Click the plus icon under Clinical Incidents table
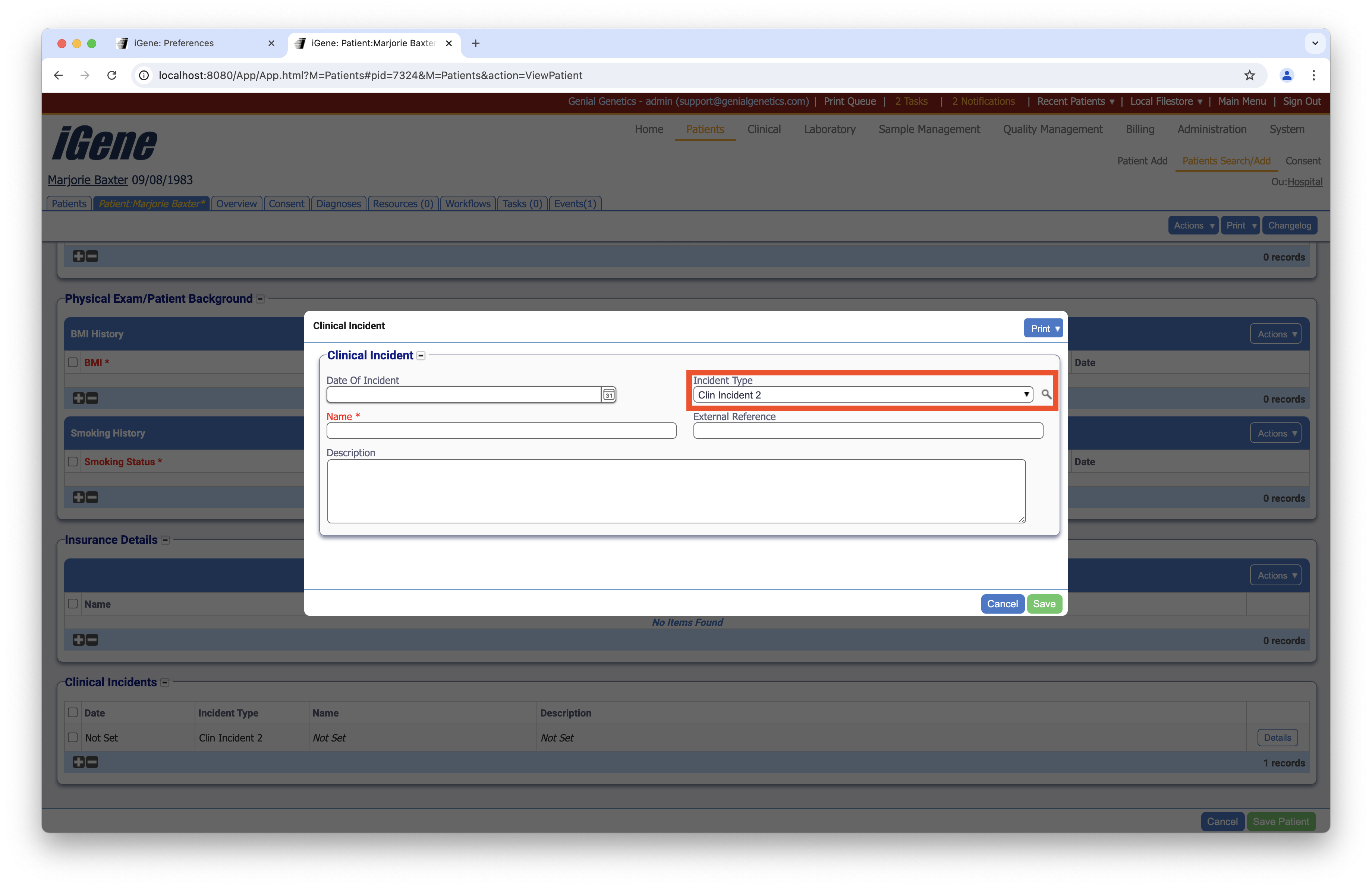The width and height of the screenshot is (1372, 888). (x=78, y=762)
